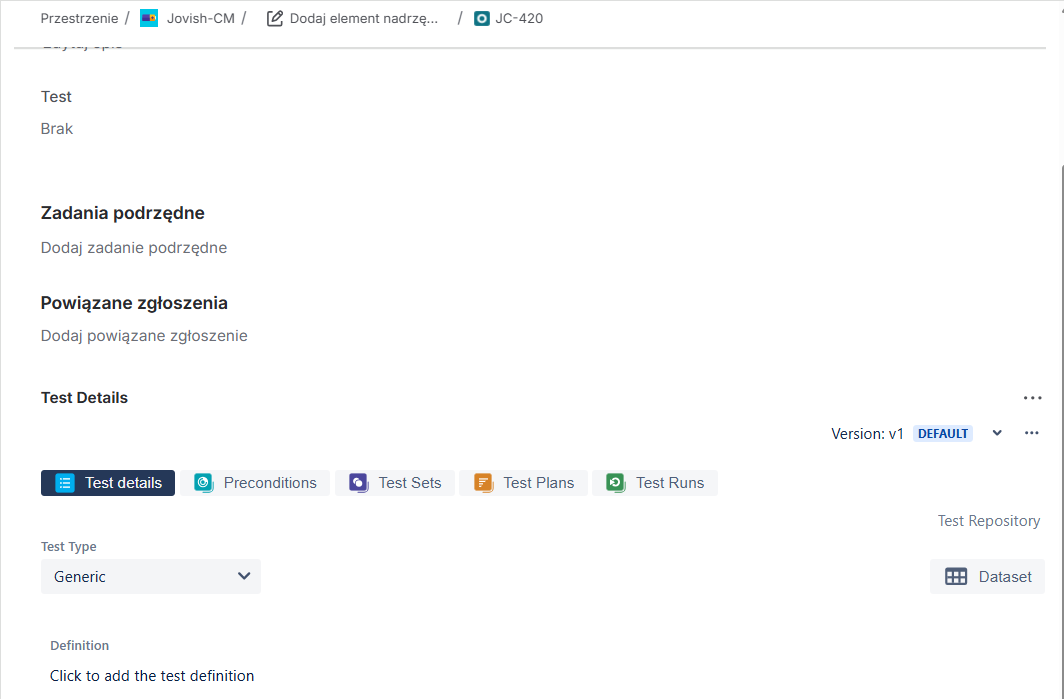The image size is (1064, 699).
Task: Click the Test Sets tab icon
Action: click(358, 483)
